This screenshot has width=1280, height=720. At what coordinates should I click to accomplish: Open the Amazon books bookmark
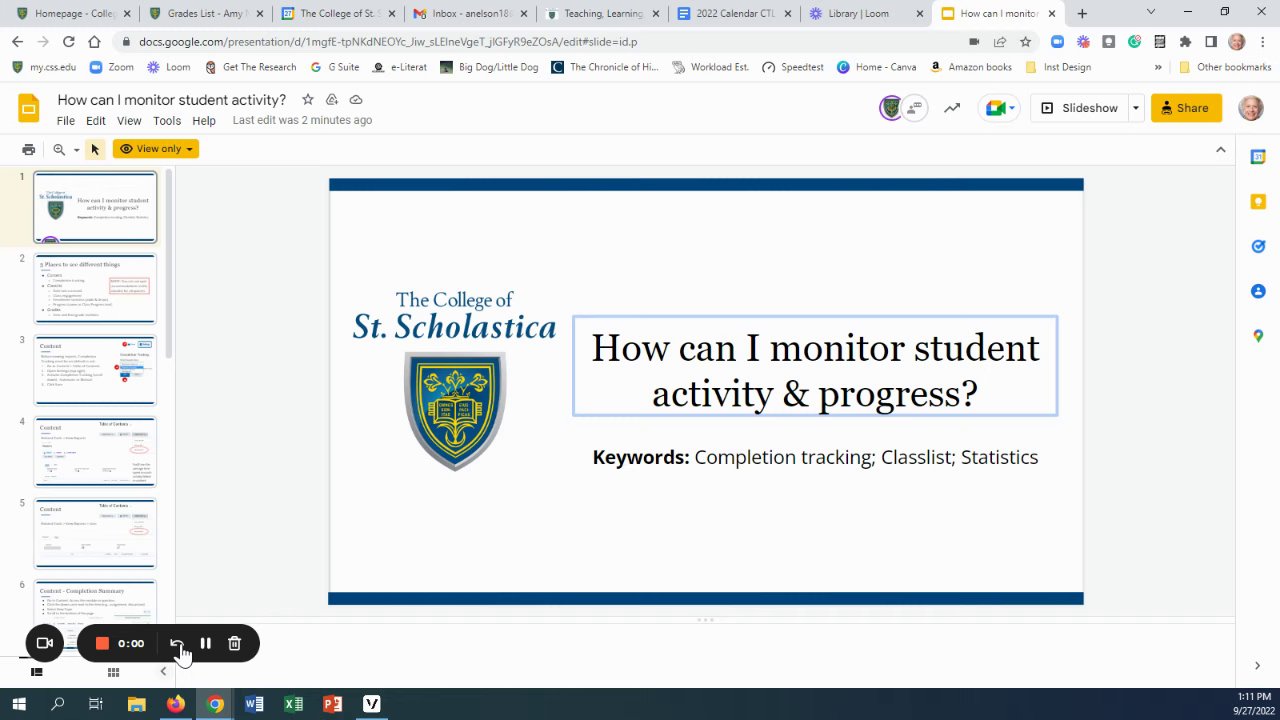click(970, 67)
